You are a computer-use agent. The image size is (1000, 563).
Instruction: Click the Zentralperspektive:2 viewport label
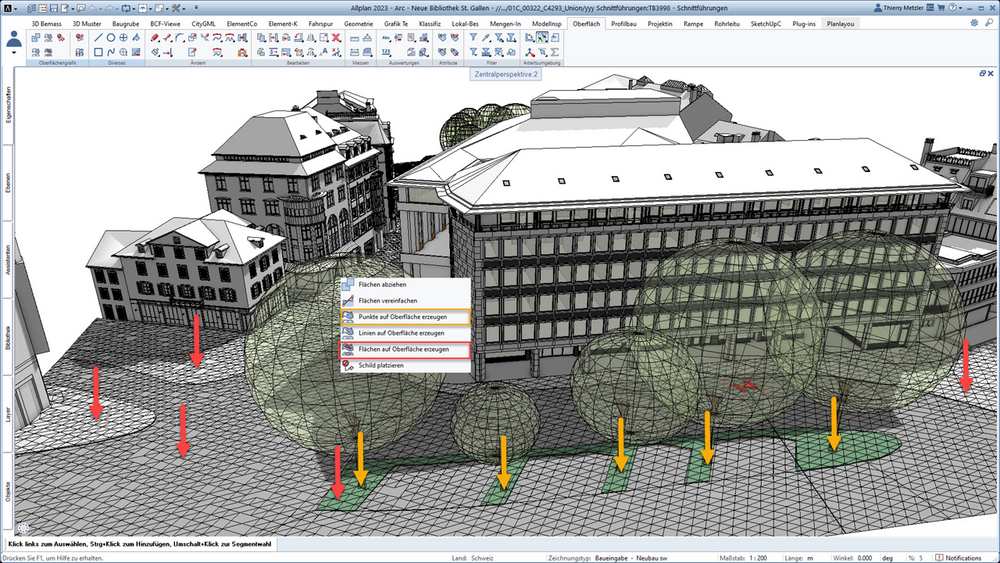pos(506,75)
